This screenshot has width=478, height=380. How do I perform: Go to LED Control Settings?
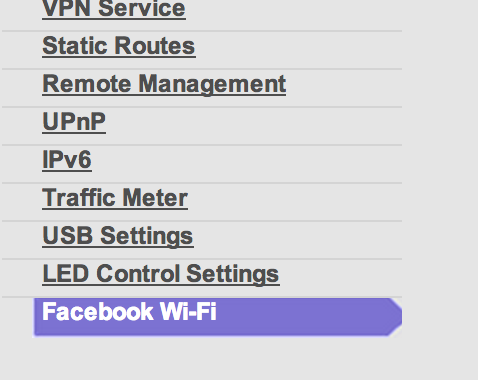point(161,274)
